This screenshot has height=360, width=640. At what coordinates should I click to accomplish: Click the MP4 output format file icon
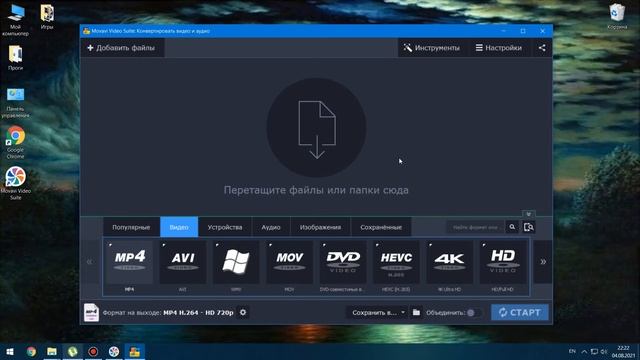coord(91,313)
